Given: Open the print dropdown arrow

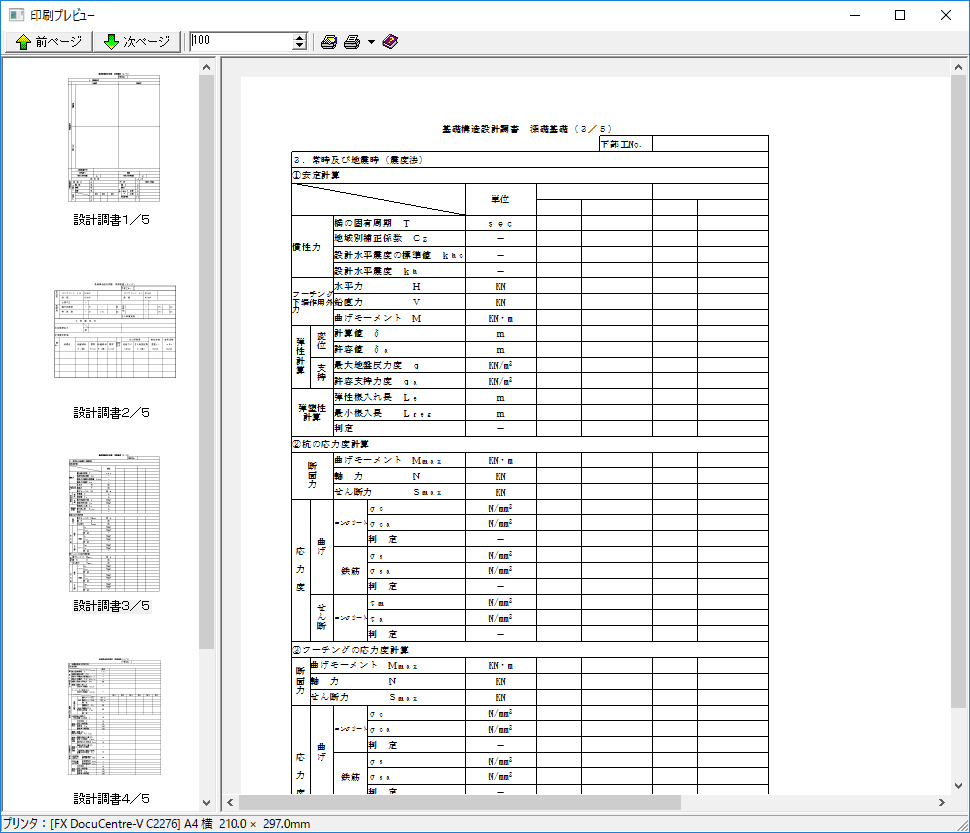Looking at the screenshot, I should coord(371,42).
